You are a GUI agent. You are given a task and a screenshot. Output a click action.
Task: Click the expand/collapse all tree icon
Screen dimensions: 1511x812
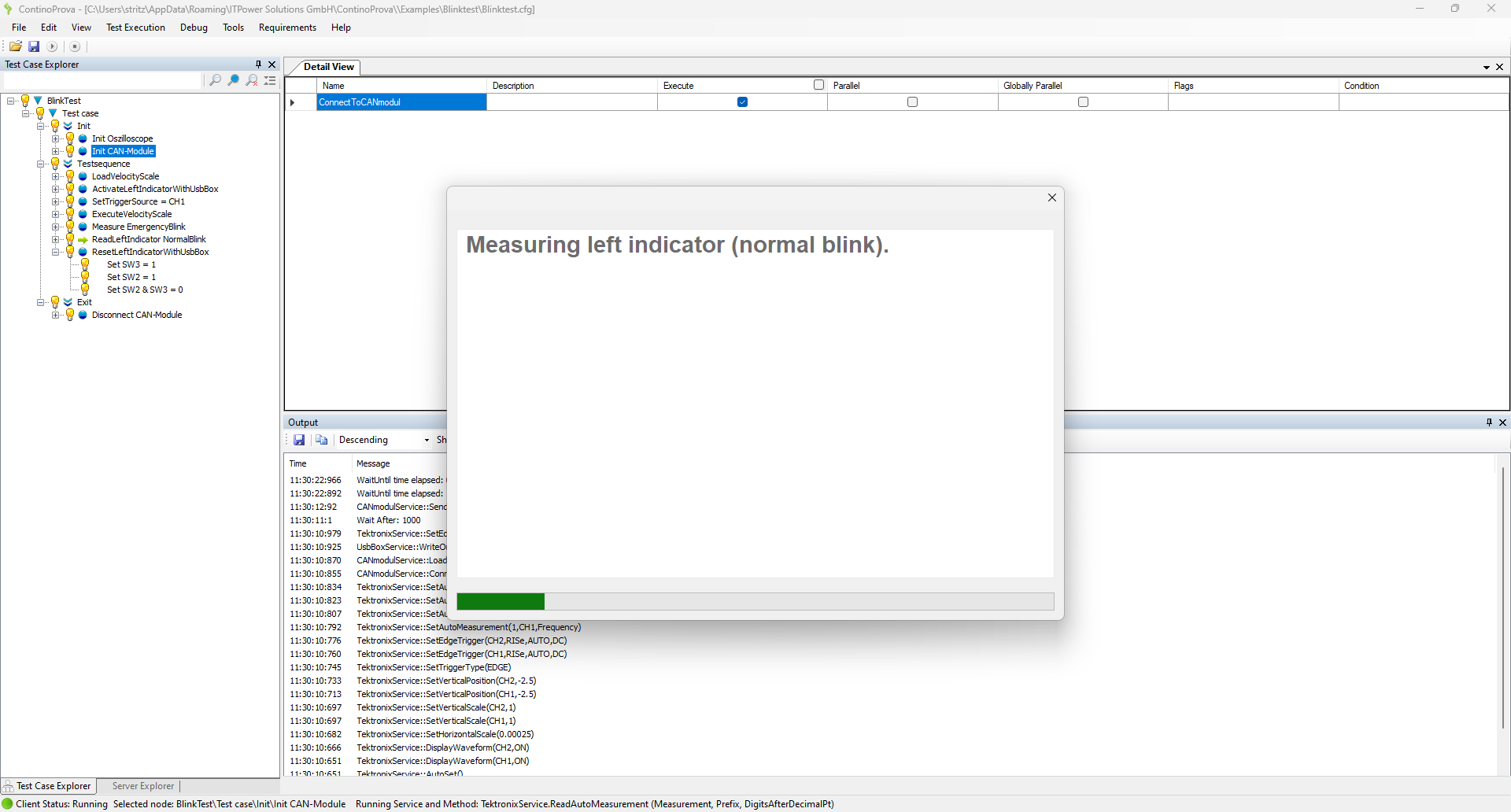pos(270,80)
